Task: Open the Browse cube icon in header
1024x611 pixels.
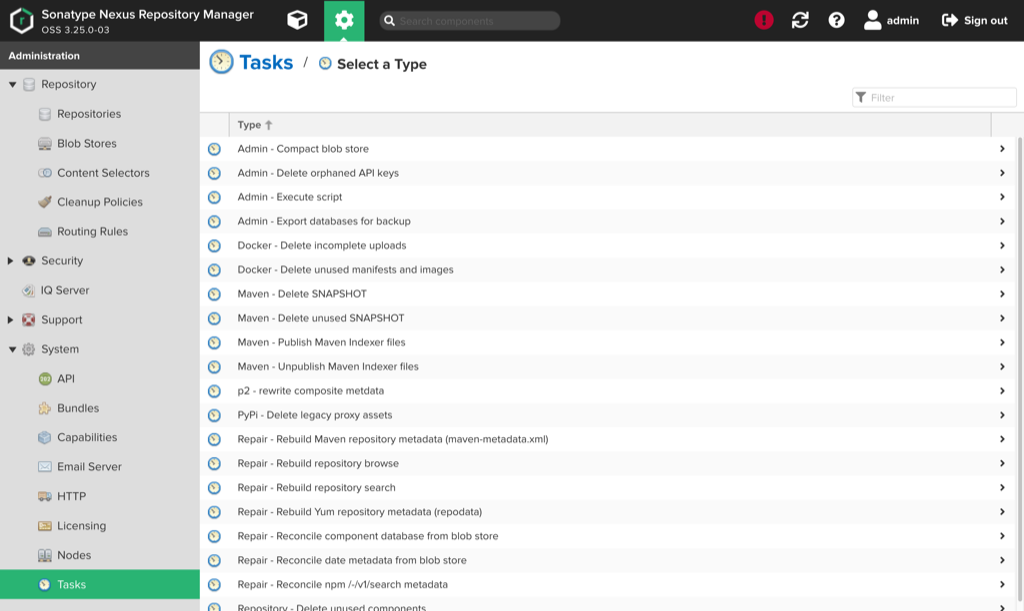Action: 297,20
